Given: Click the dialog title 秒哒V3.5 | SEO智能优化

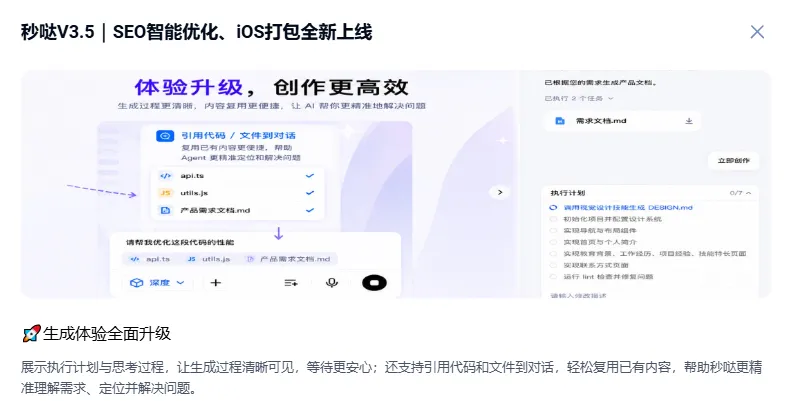Looking at the screenshot, I should point(196,32).
